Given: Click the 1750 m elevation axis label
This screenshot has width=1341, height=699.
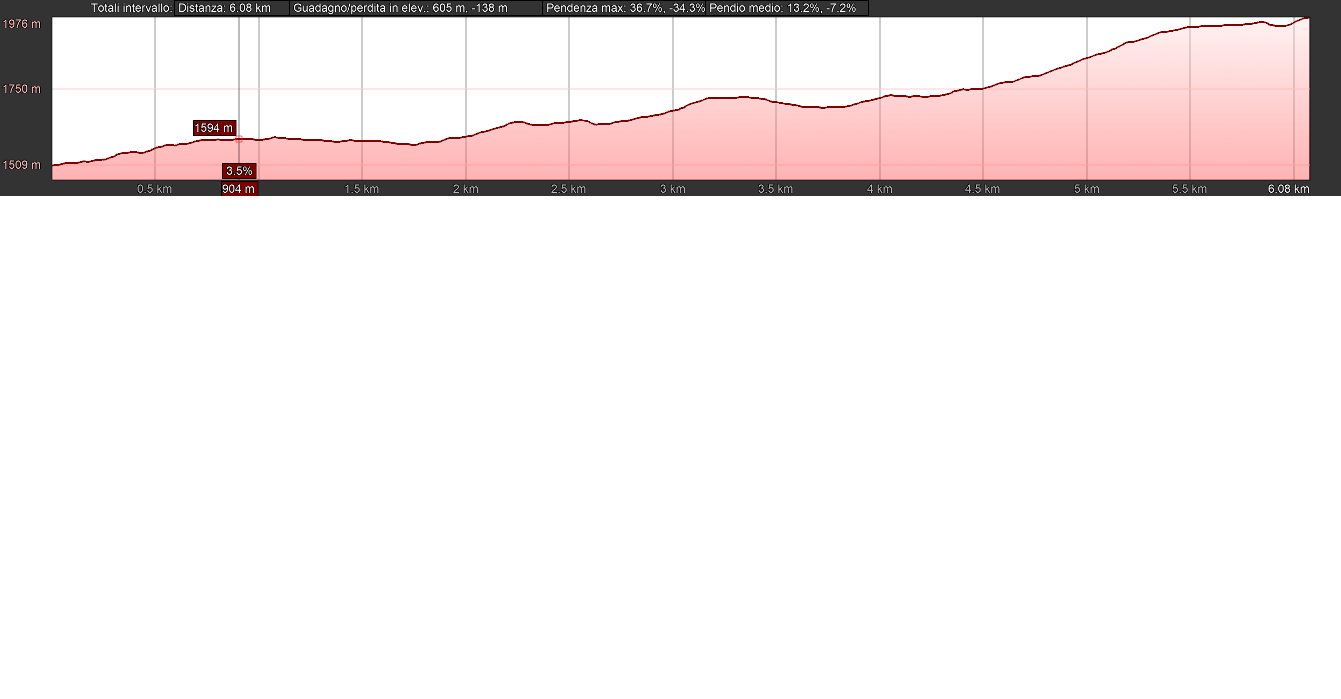Looking at the screenshot, I should pos(21,90).
